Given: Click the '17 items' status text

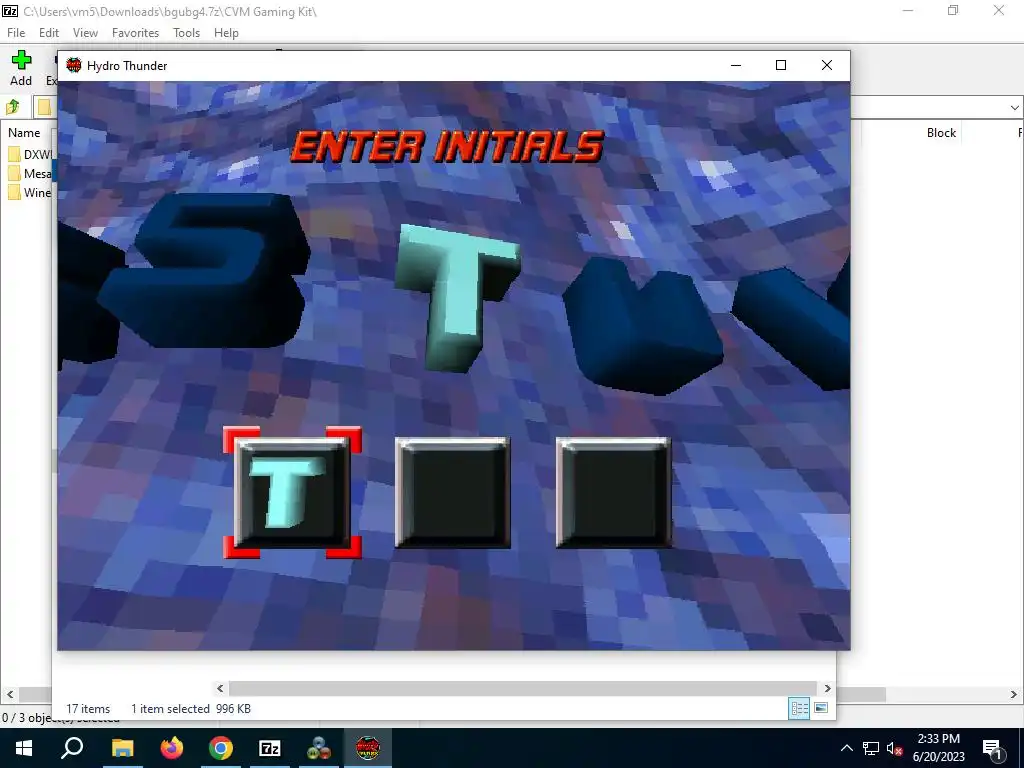Looking at the screenshot, I should click(x=88, y=709).
